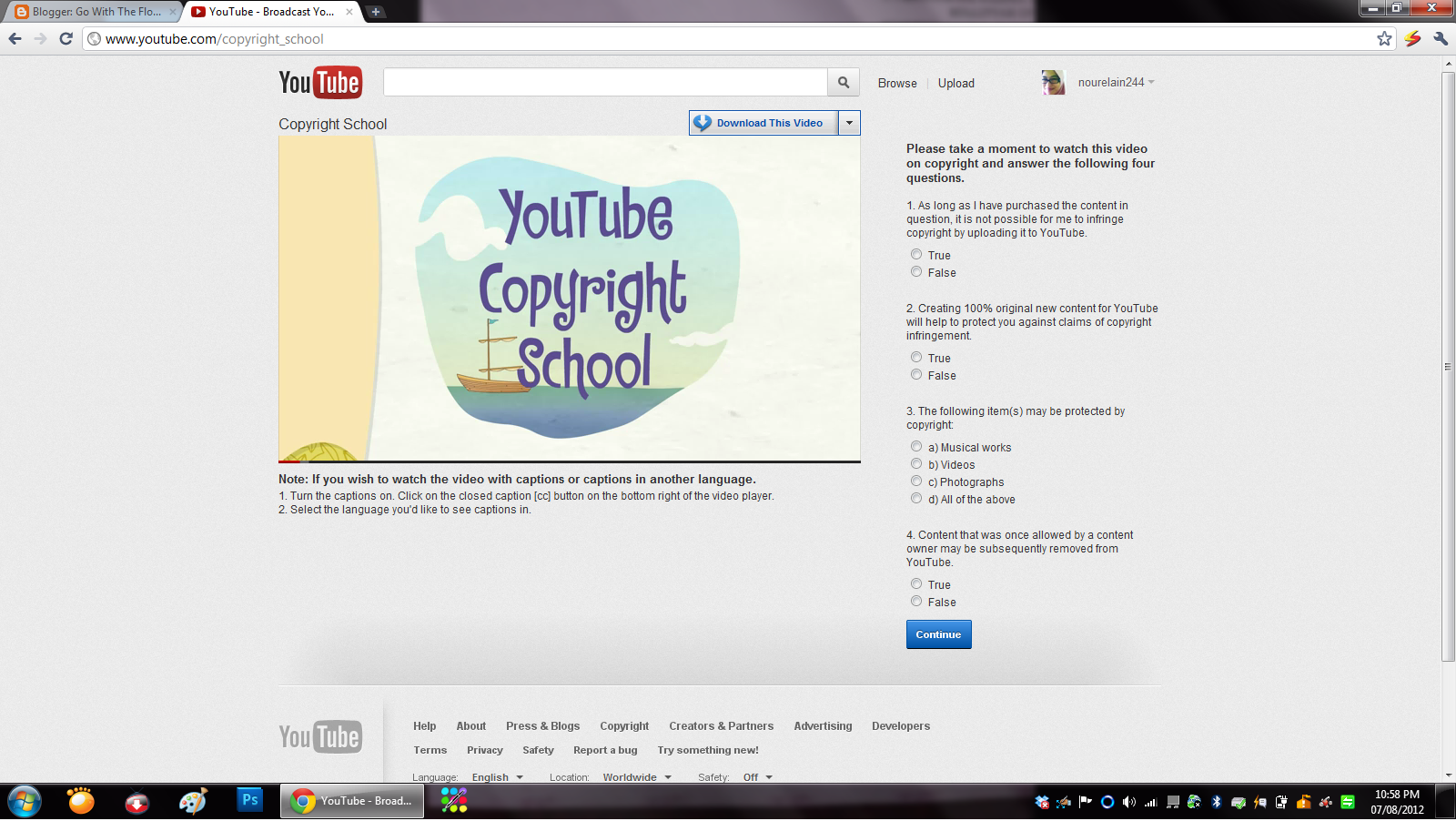Click the YouTube search input field
The width and height of the screenshot is (1456, 821).
pyautogui.click(x=605, y=82)
